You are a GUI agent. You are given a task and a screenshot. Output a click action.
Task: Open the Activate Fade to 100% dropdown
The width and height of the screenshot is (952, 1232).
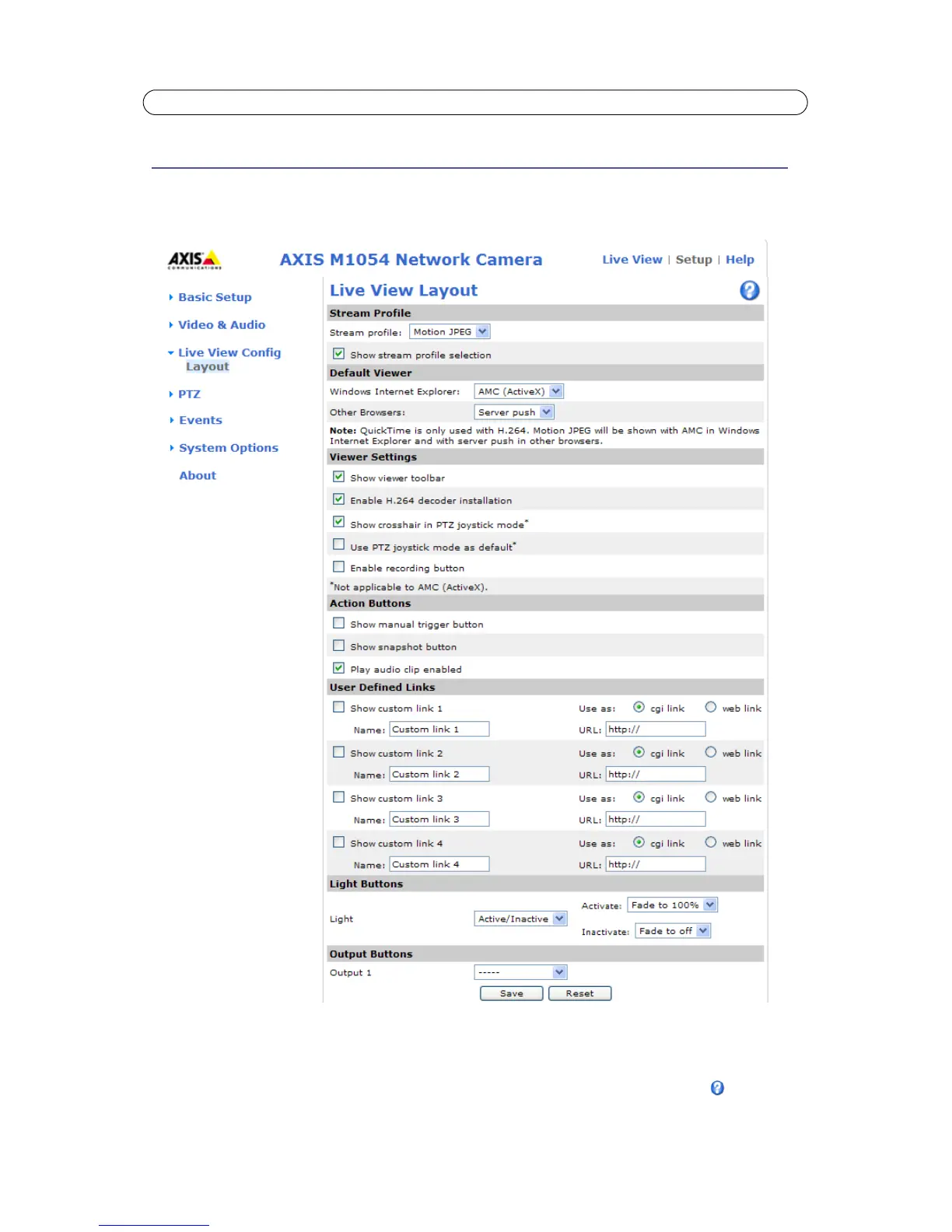tap(673, 905)
